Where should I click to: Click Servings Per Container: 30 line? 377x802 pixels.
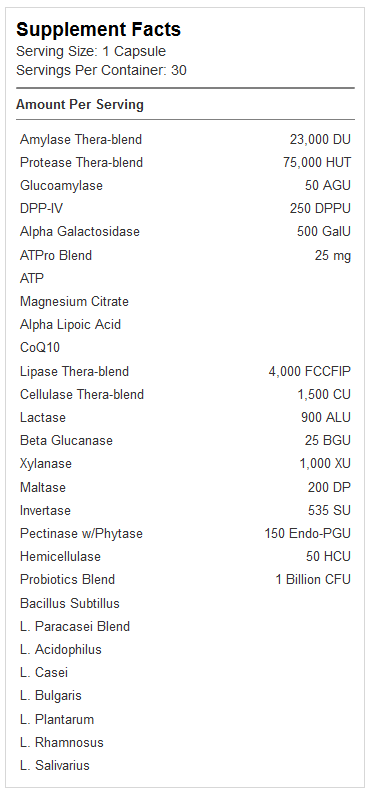(x=101, y=70)
